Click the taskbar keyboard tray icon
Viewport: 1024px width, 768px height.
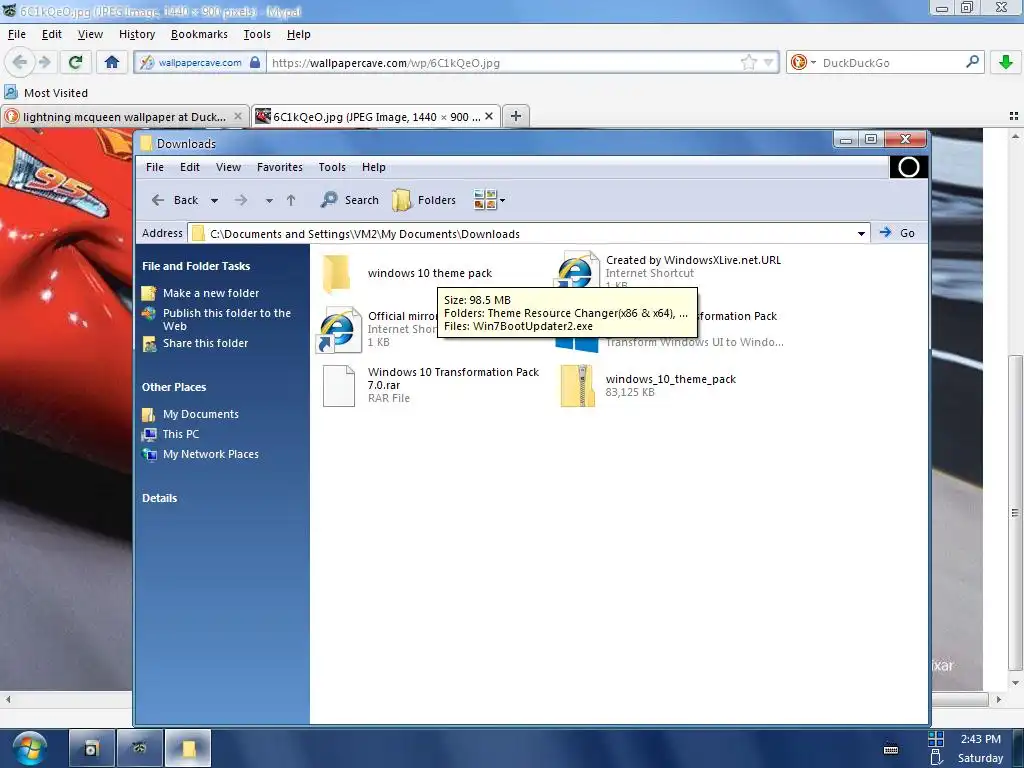click(891, 749)
